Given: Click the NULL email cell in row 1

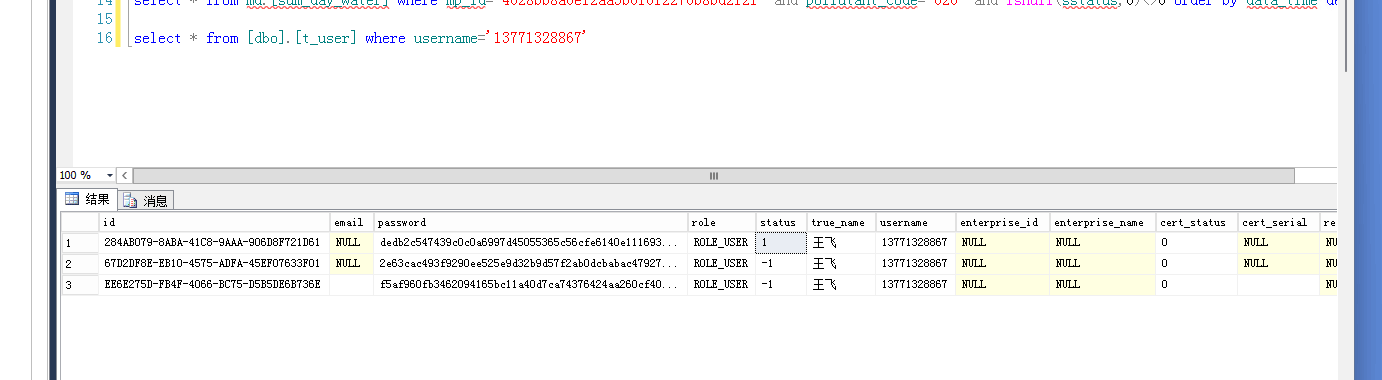Looking at the screenshot, I should point(352,242).
